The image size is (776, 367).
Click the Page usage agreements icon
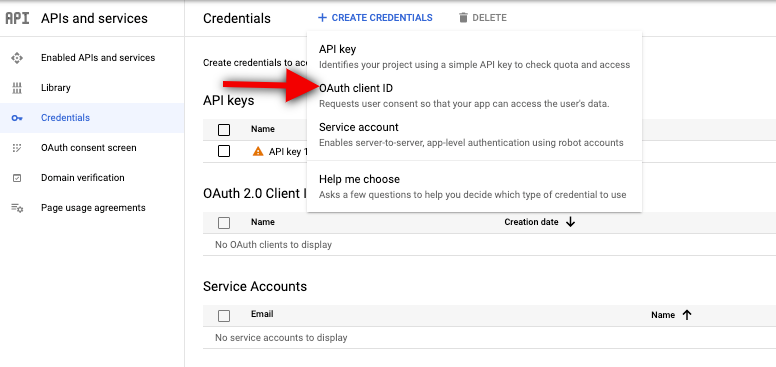[x=17, y=208]
